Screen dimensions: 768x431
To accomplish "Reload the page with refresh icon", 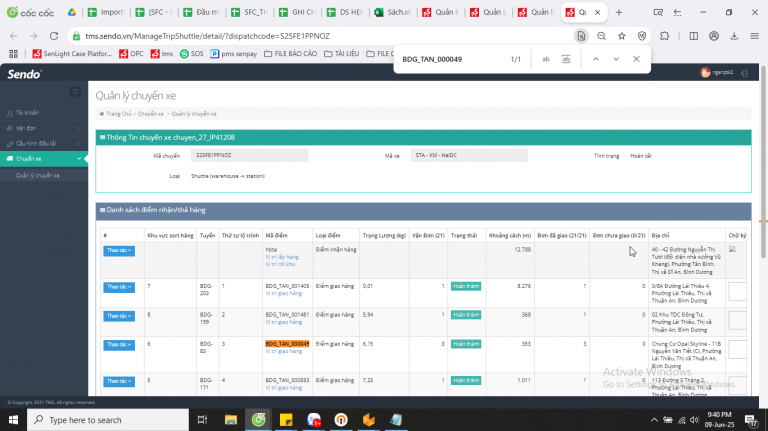I will [54, 36].
